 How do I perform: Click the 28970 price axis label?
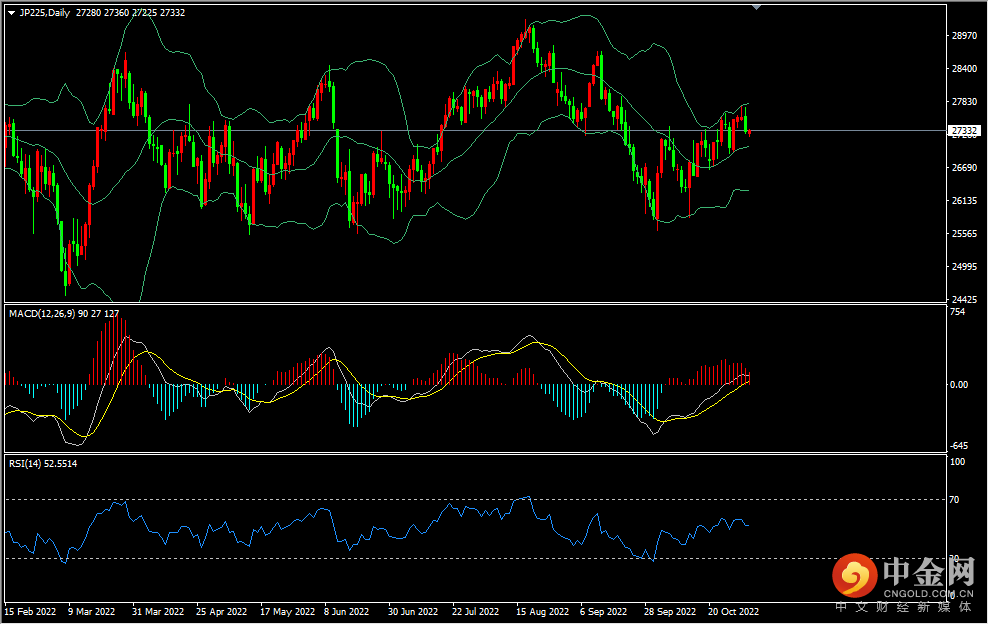(x=965, y=36)
